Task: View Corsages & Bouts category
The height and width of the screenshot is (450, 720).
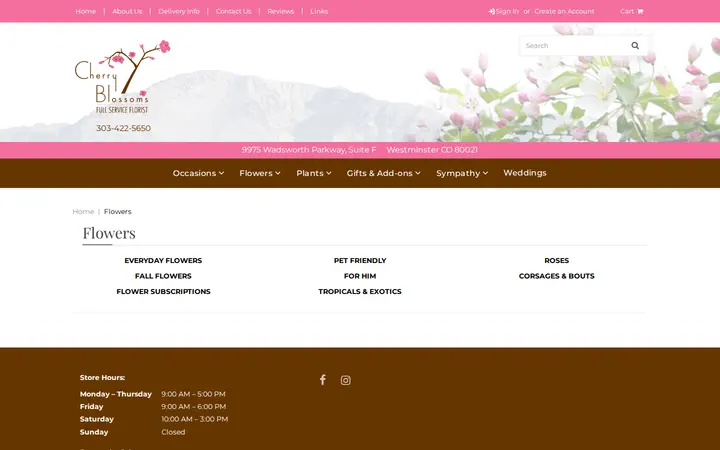Action: (x=557, y=276)
